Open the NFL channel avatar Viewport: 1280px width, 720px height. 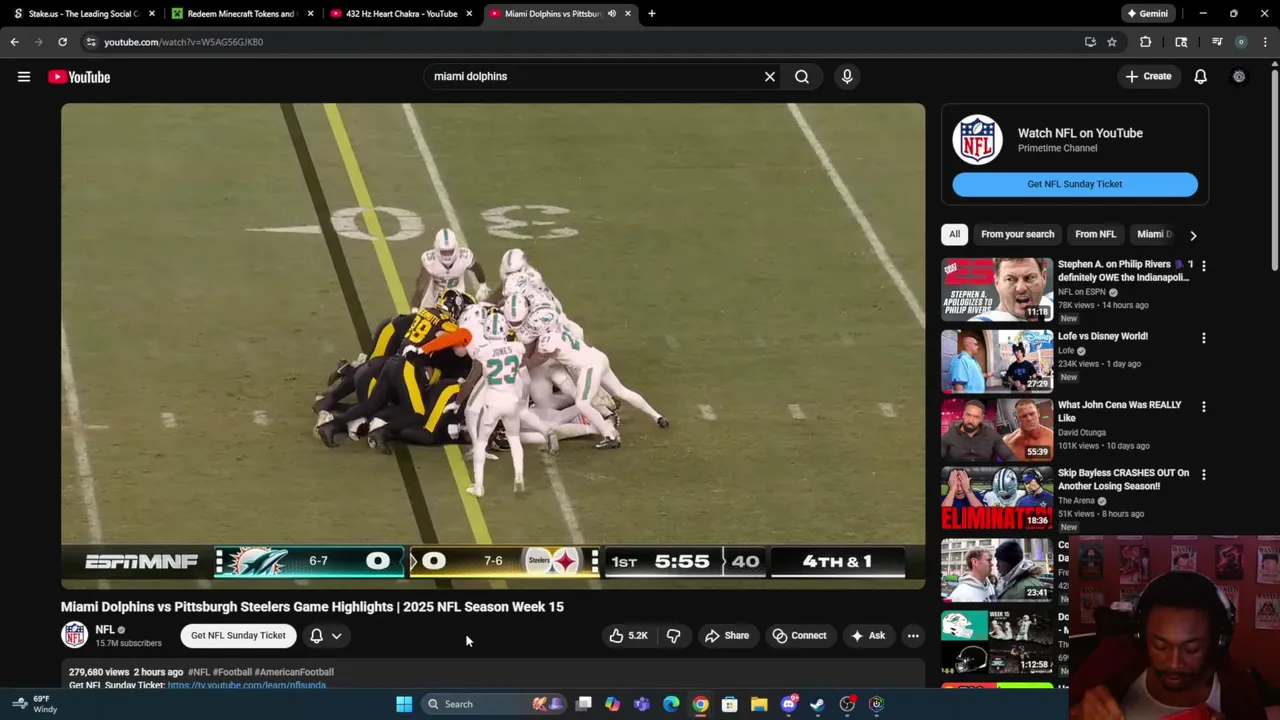(x=75, y=636)
